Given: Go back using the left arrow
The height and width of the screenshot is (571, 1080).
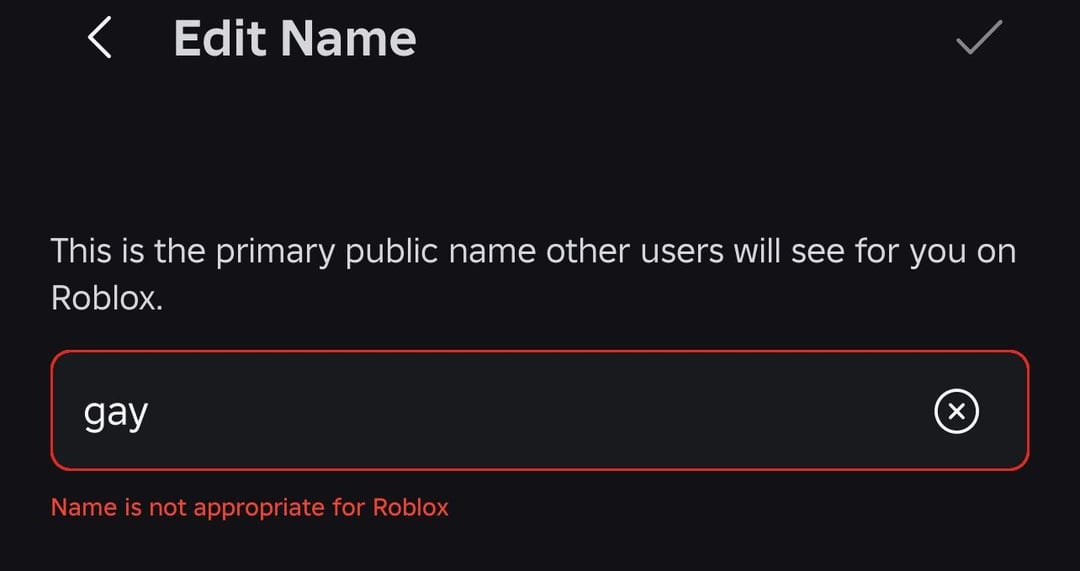Looking at the screenshot, I should pos(99,39).
